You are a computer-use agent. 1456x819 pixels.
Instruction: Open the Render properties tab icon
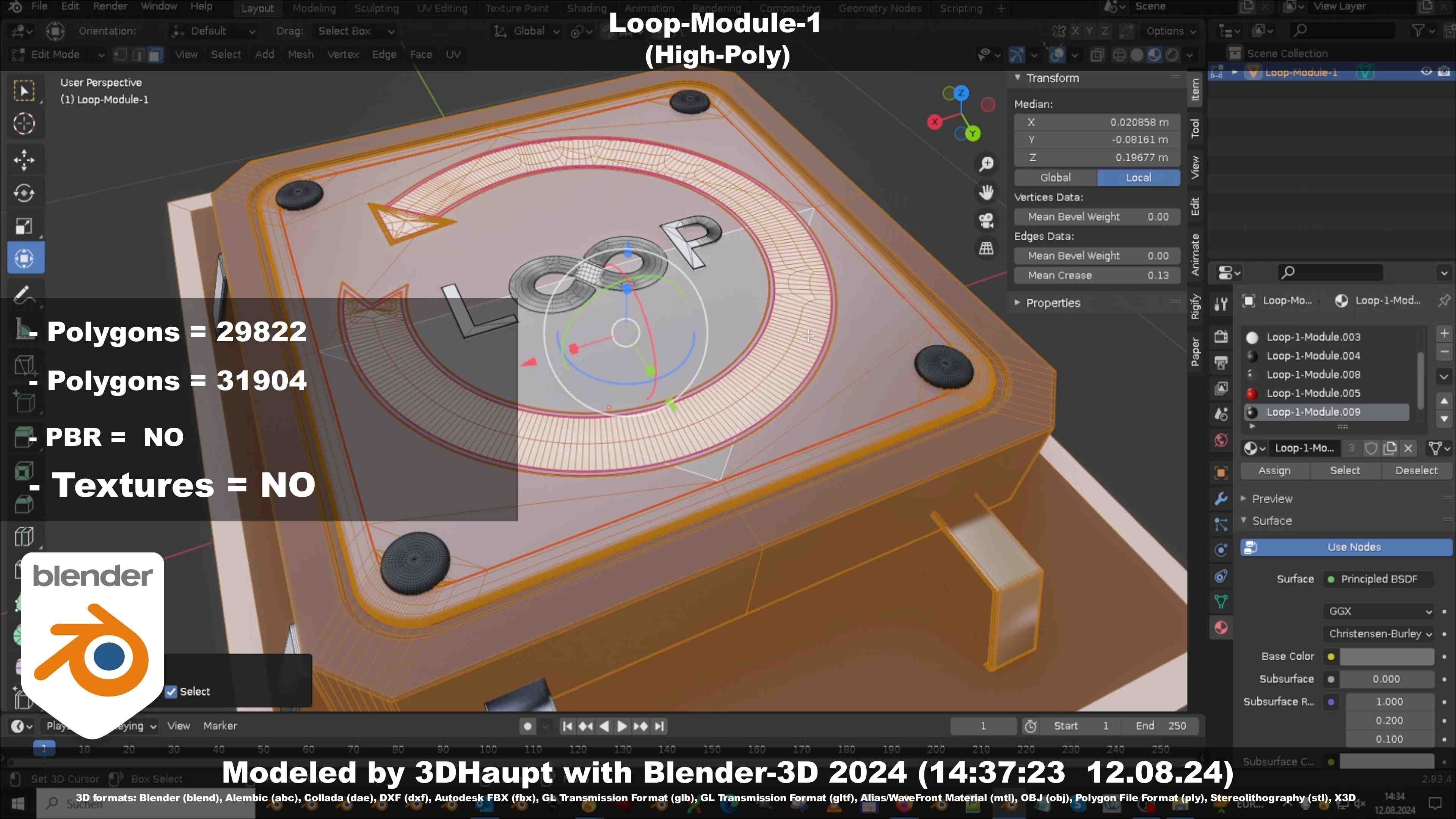pos(1221,337)
